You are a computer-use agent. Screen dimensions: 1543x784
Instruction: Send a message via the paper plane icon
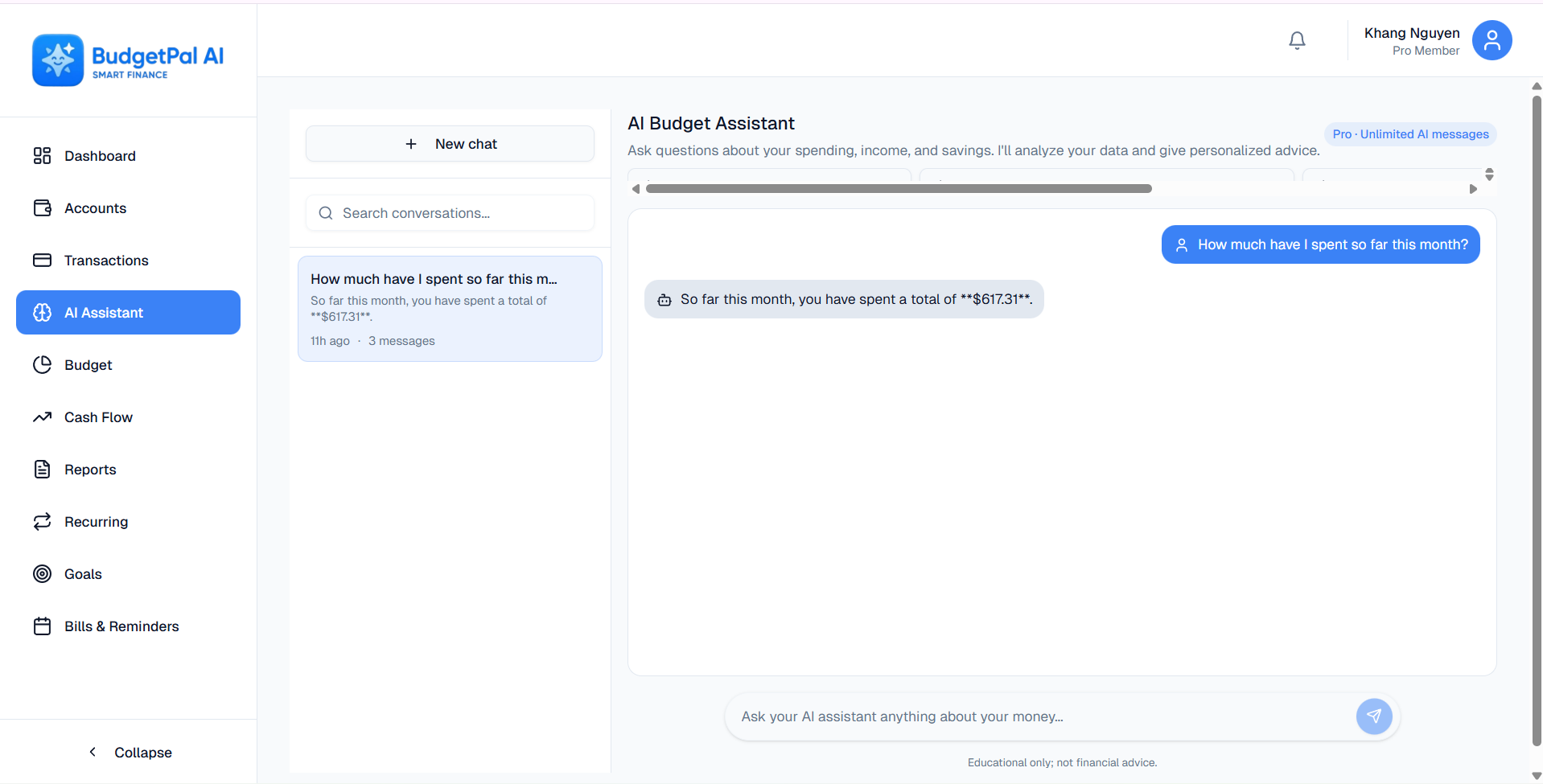[x=1374, y=716]
